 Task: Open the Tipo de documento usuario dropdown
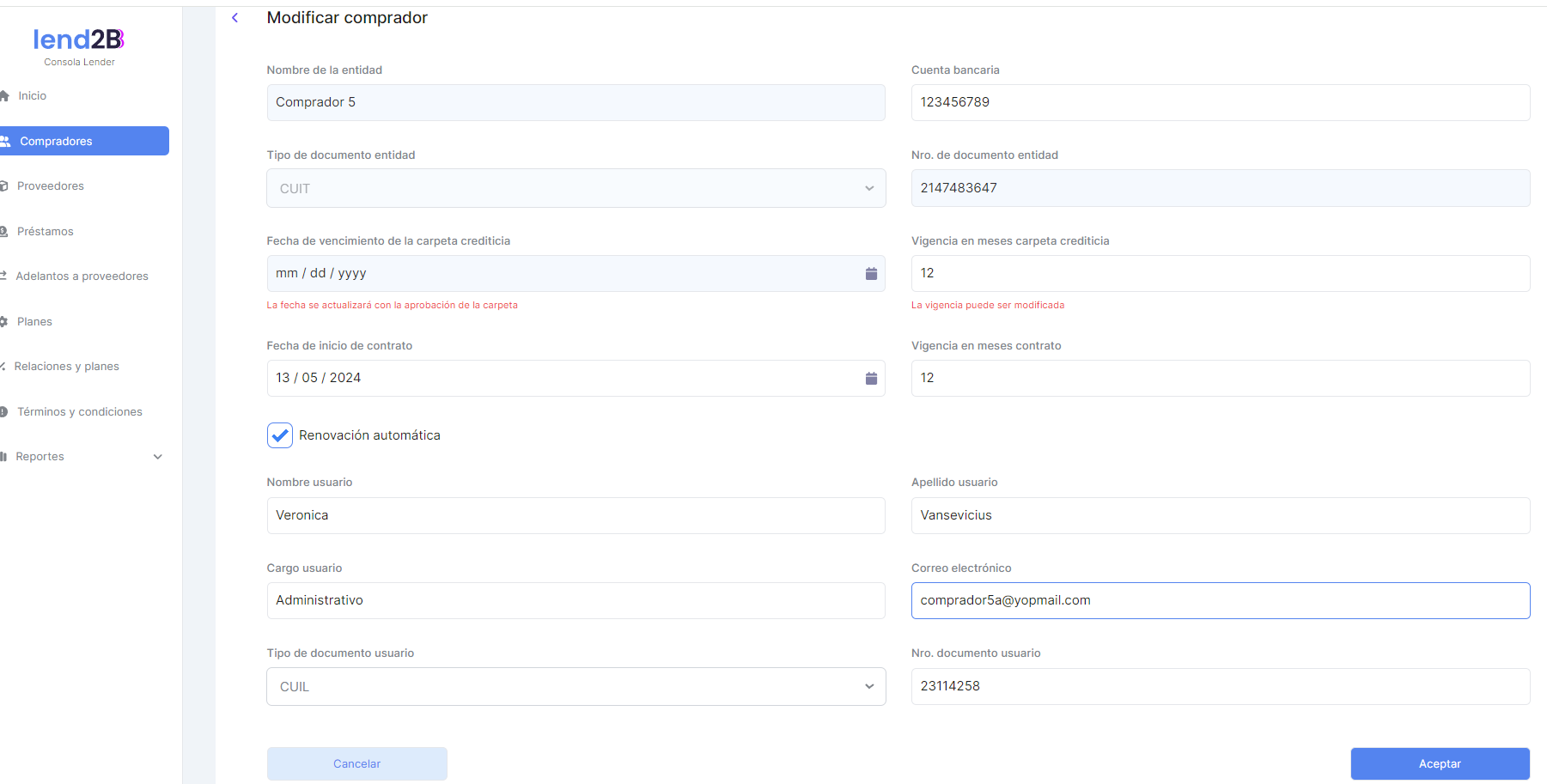coord(576,687)
